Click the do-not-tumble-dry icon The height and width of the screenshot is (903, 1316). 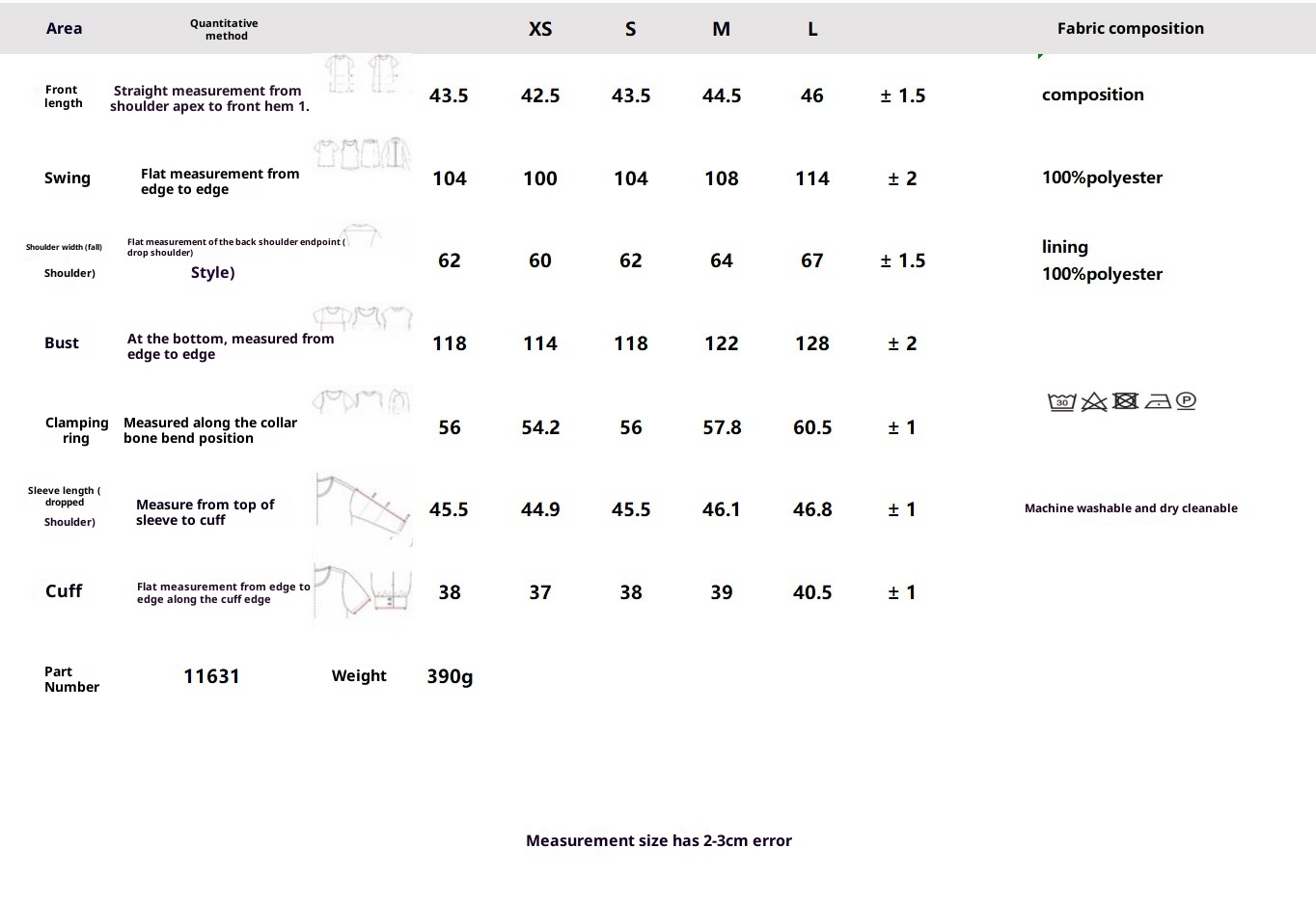[1125, 400]
